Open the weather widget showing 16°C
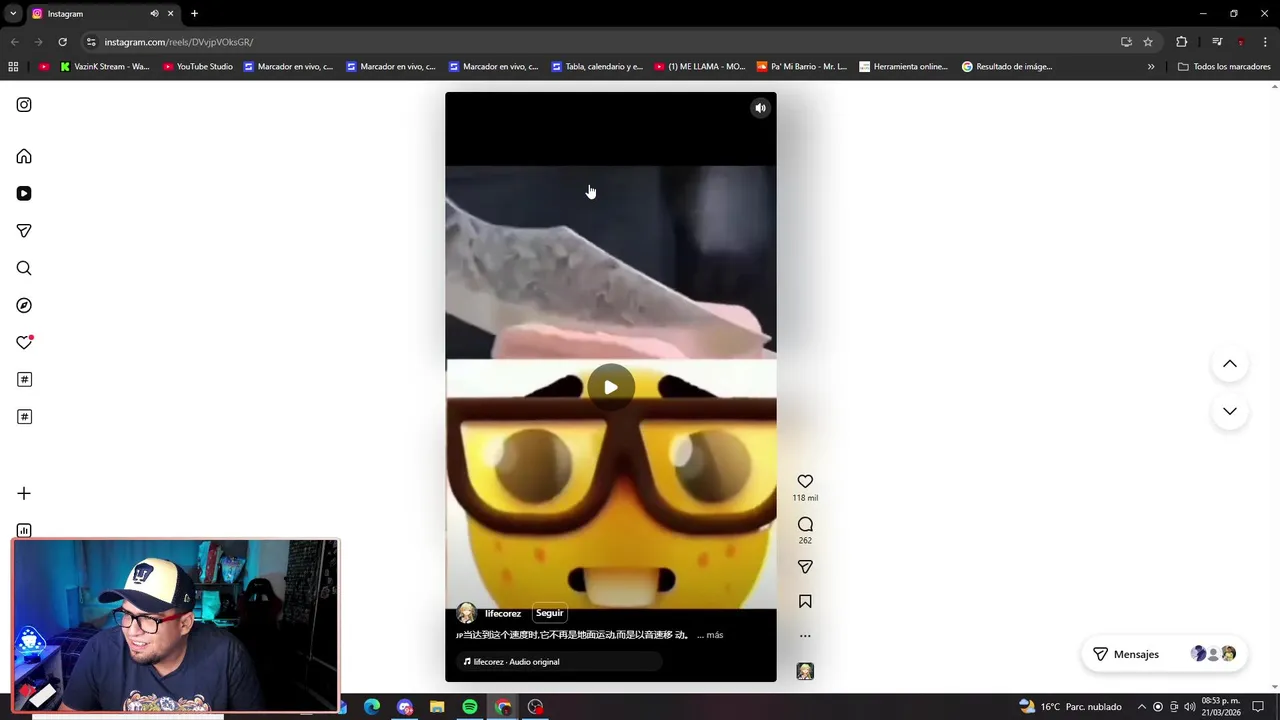 tap(1070, 707)
